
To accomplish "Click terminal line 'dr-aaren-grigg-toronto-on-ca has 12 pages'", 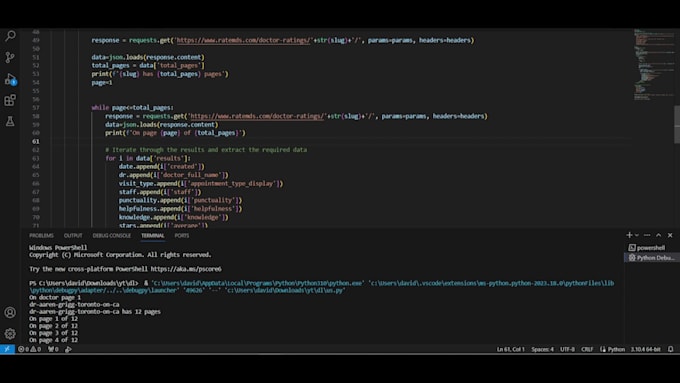I will click(95, 312).
